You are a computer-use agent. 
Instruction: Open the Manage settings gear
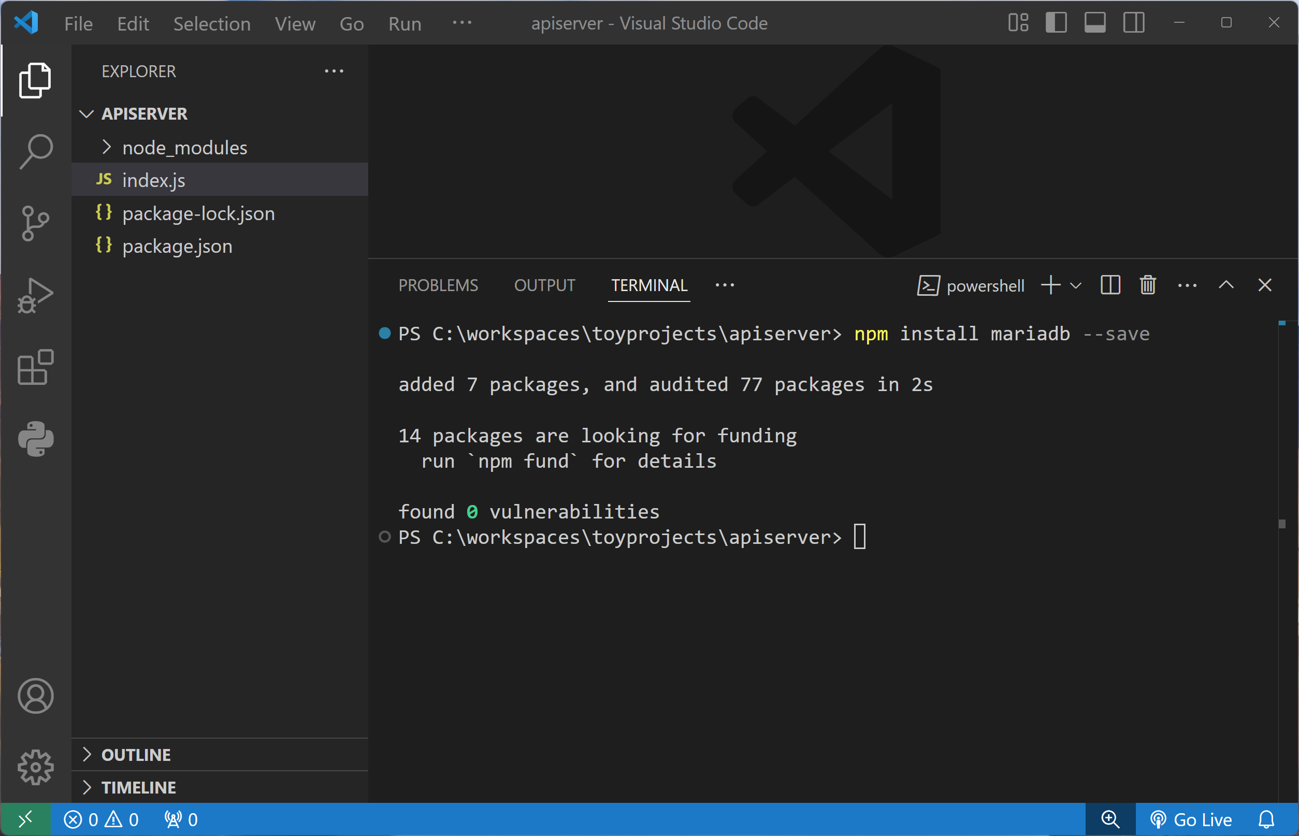(x=35, y=767)
